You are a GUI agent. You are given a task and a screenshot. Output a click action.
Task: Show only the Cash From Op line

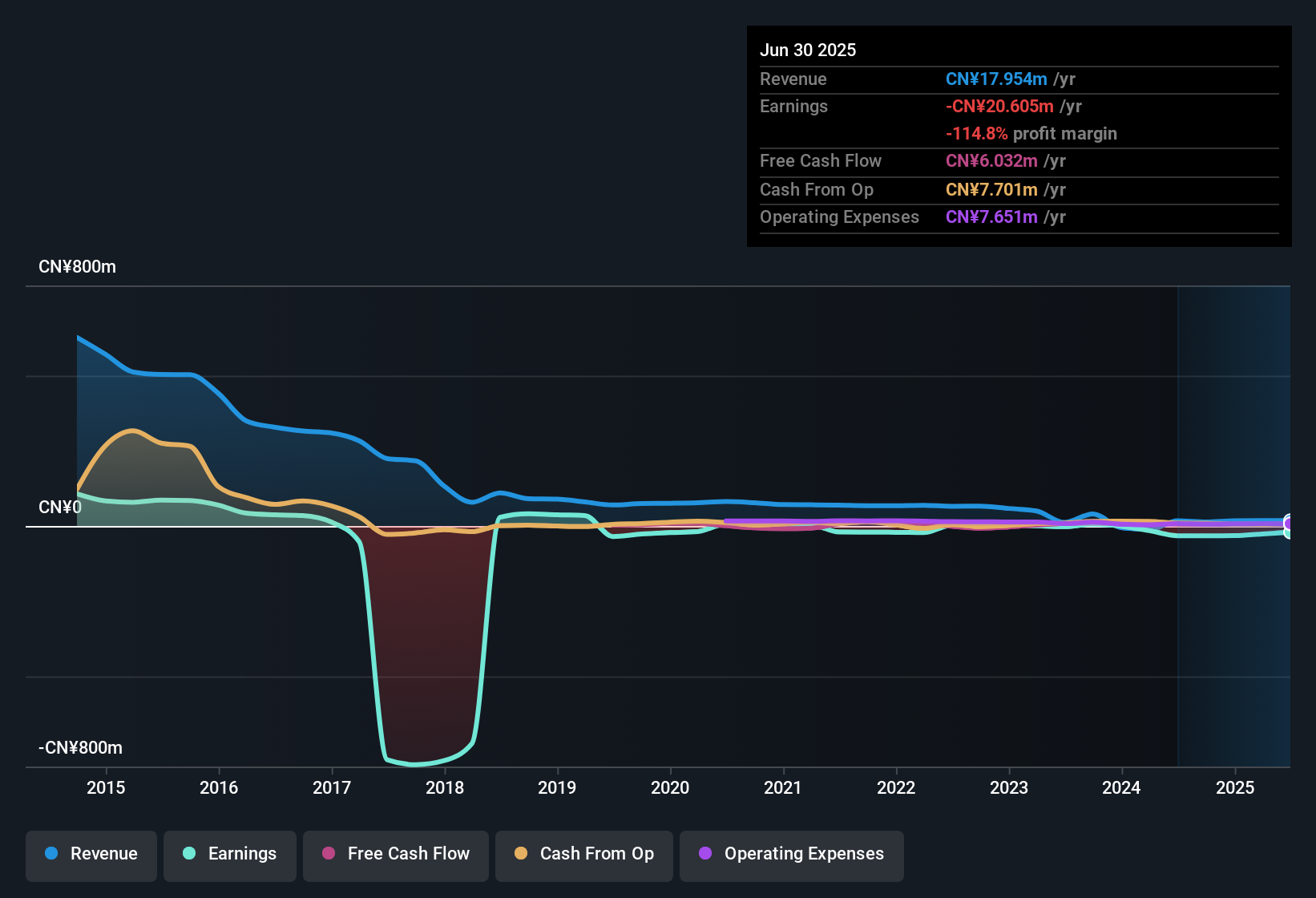click(583, 854)
